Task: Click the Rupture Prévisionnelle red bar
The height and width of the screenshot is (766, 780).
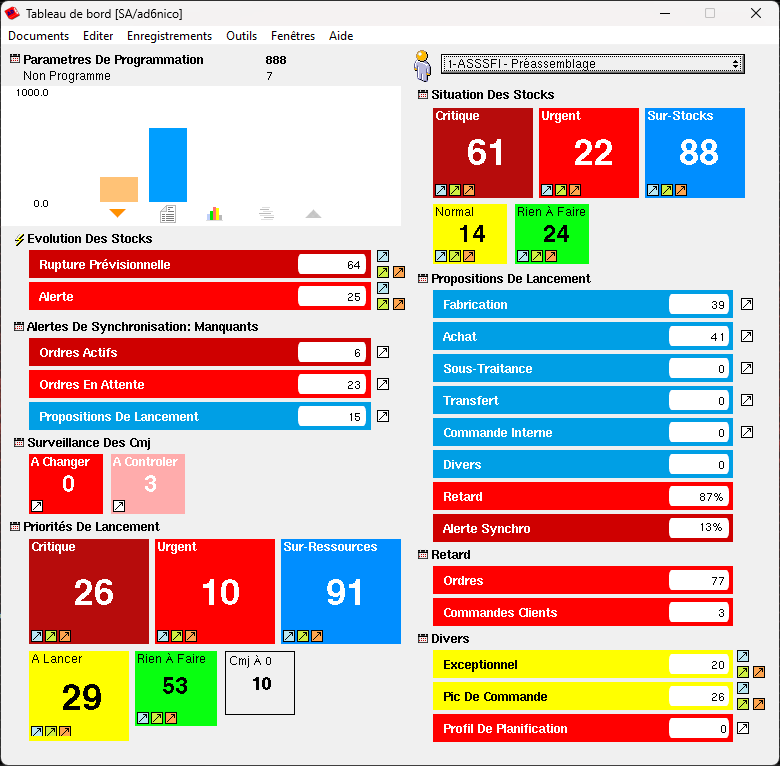Action: pyautogui.click(x=165, y=265)
